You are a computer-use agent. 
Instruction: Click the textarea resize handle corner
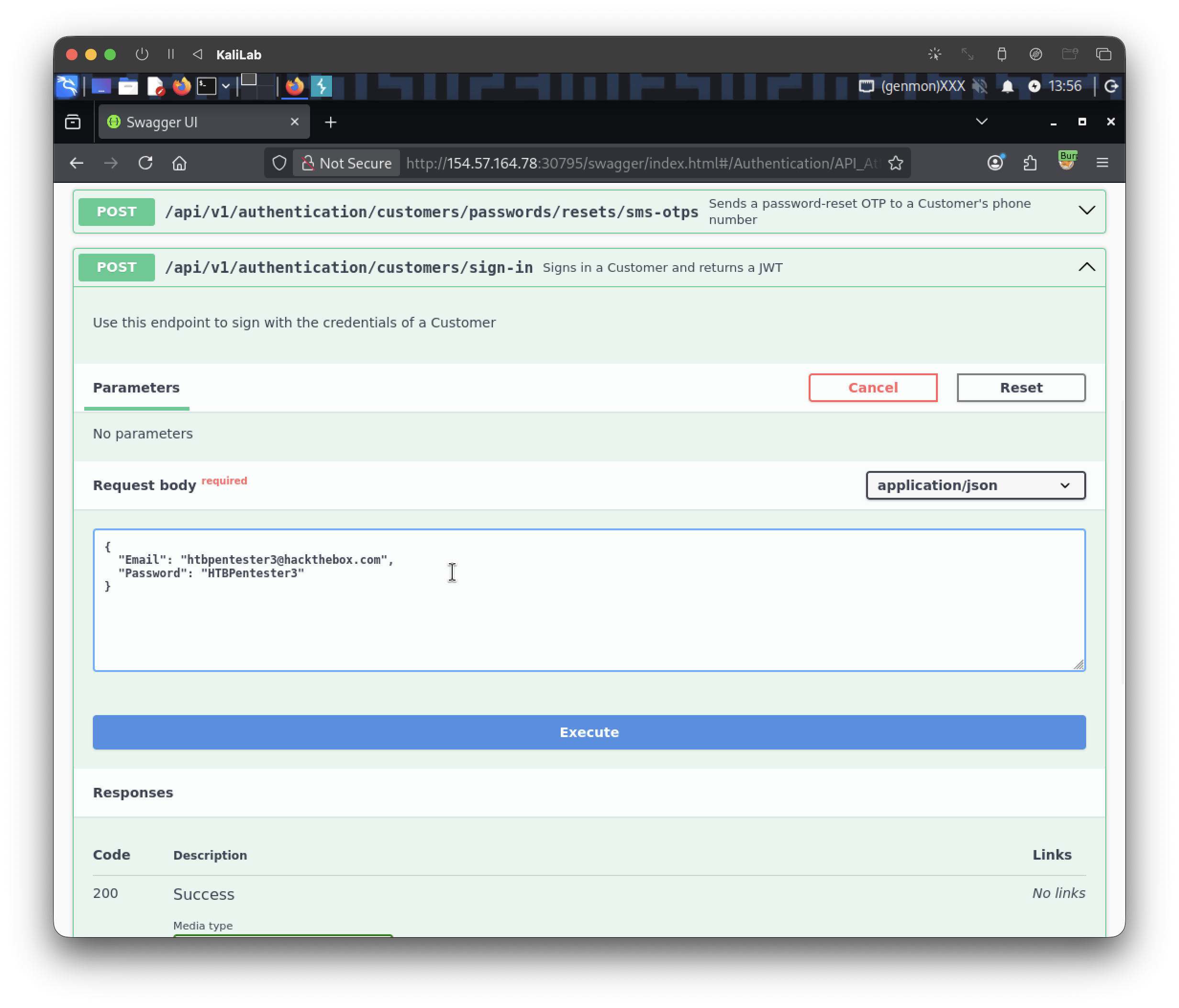point(1079,664)
